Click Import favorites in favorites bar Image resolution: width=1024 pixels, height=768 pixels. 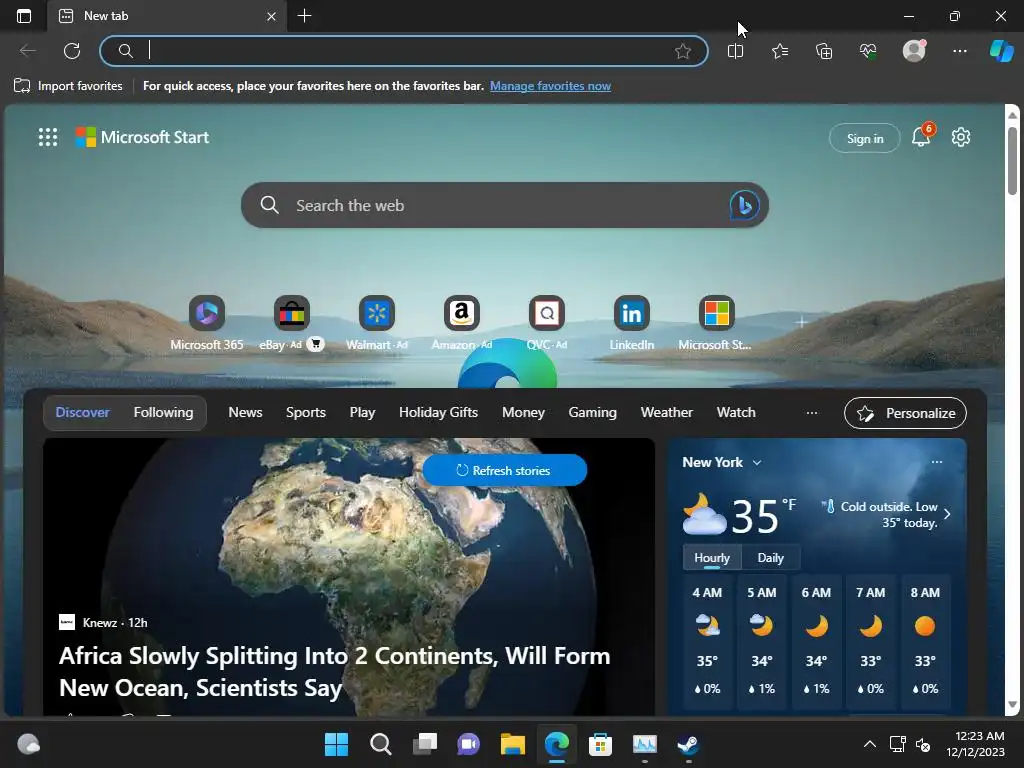(x=68, y=86)
